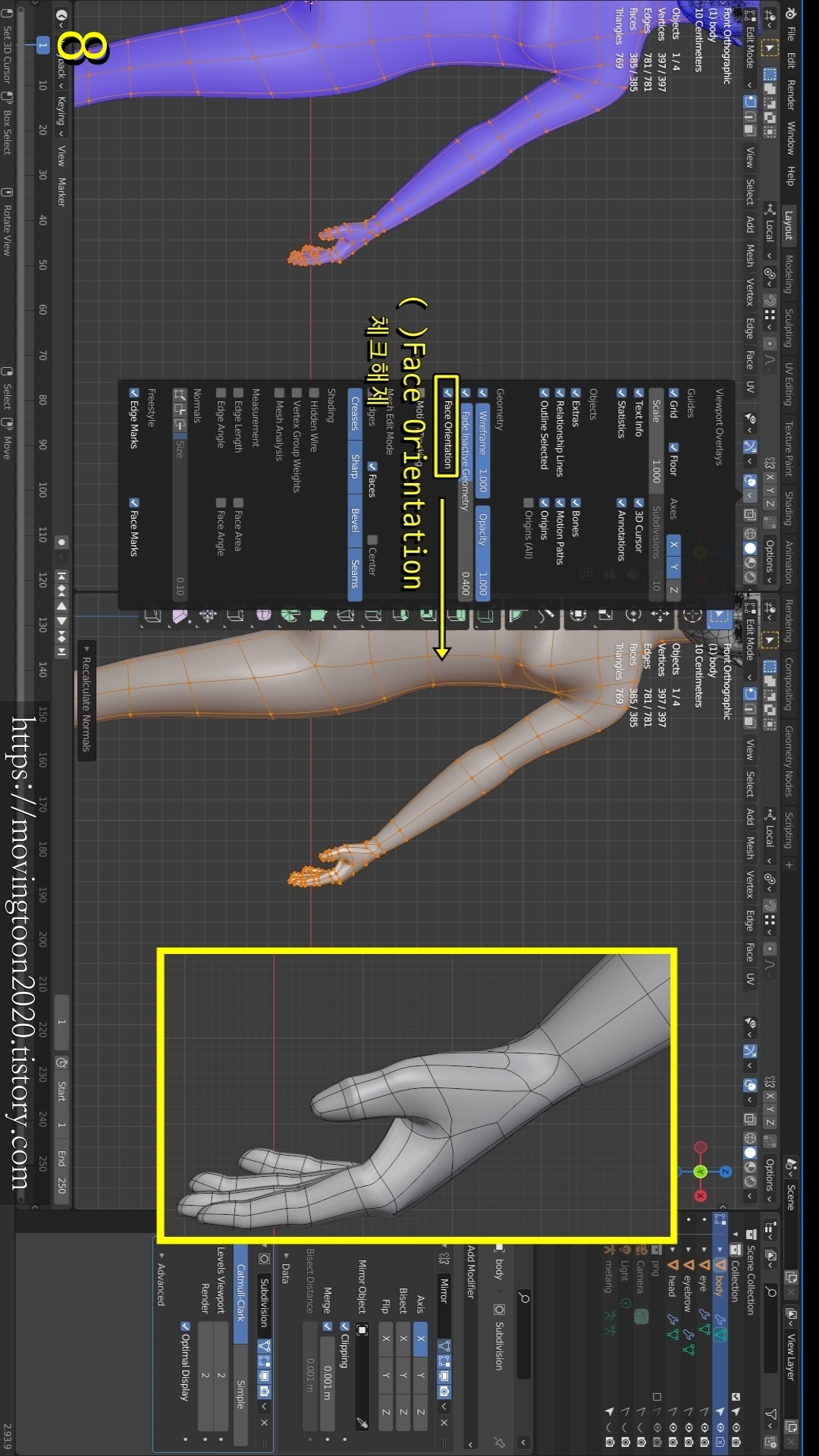Screen dimensions: 819x1456
Task: Toggle Optimal Display checkbox in Subdivision modifier
Action: 184,1327
